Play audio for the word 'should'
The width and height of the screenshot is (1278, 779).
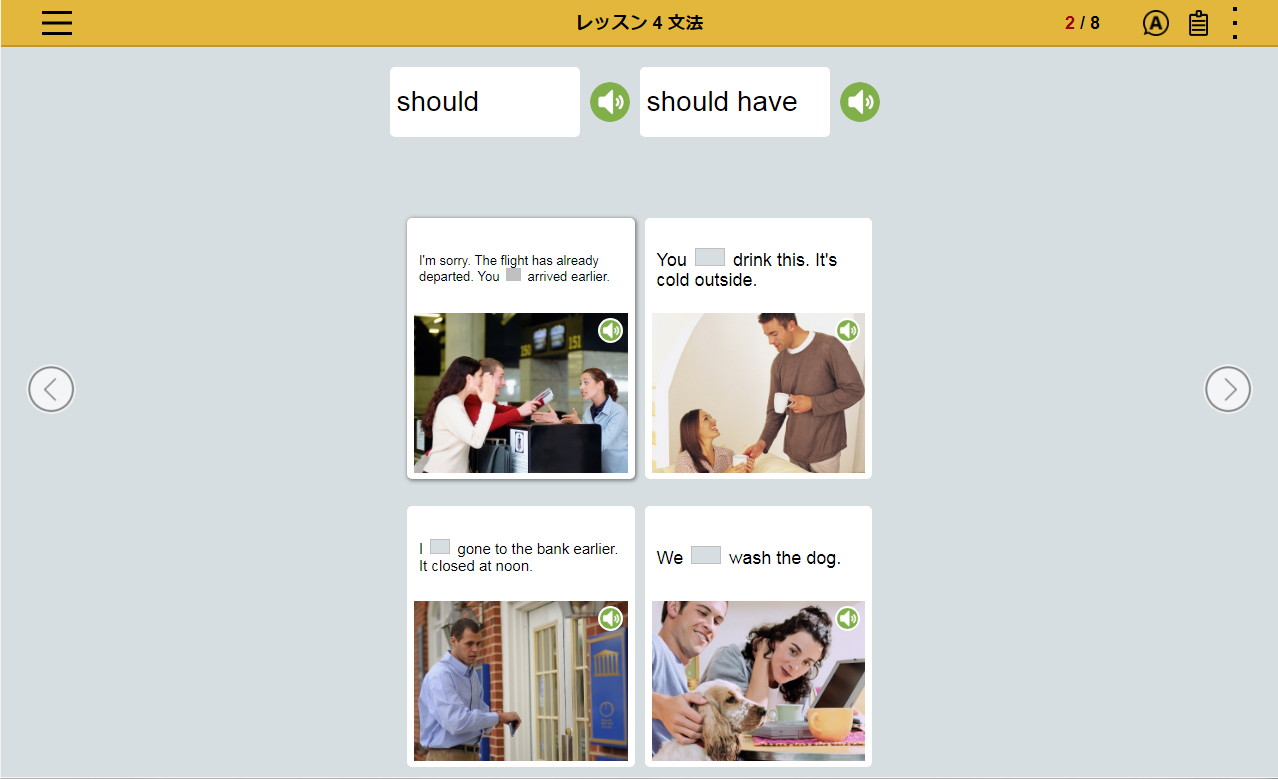[x=610, y=102]
